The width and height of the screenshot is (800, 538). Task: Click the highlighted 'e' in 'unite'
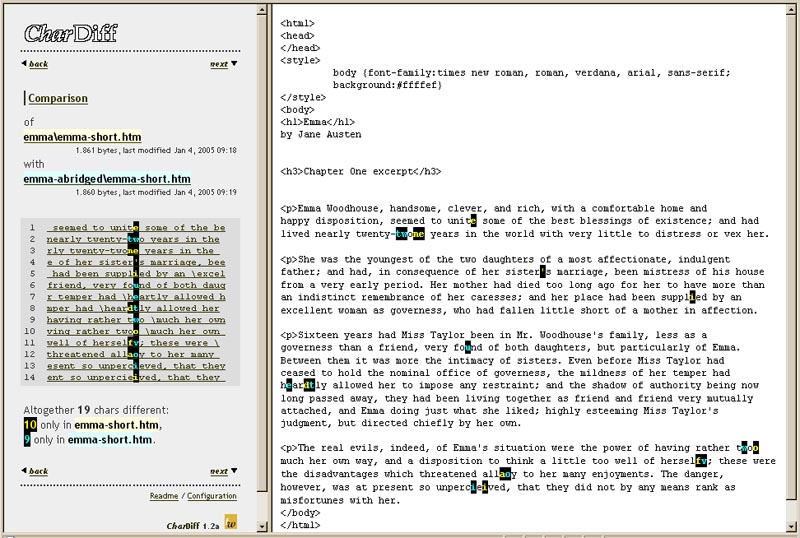tap(473, 221)
